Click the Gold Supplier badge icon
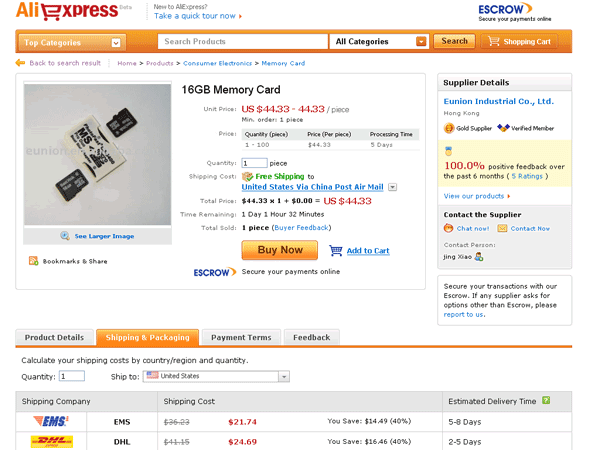Image resolution: width=600 pixels, height=450 pixels. [x=449, y=129]
